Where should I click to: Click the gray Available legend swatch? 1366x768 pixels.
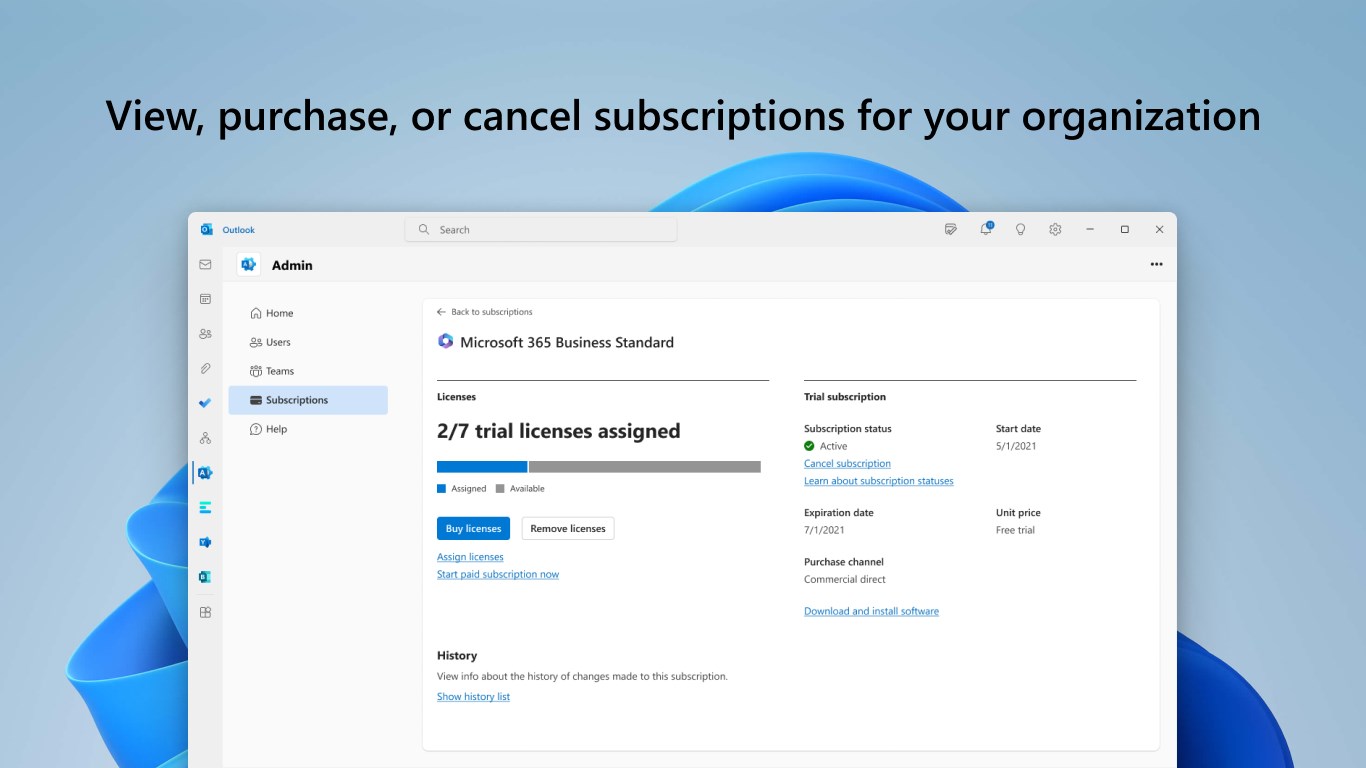coord(500,489)
